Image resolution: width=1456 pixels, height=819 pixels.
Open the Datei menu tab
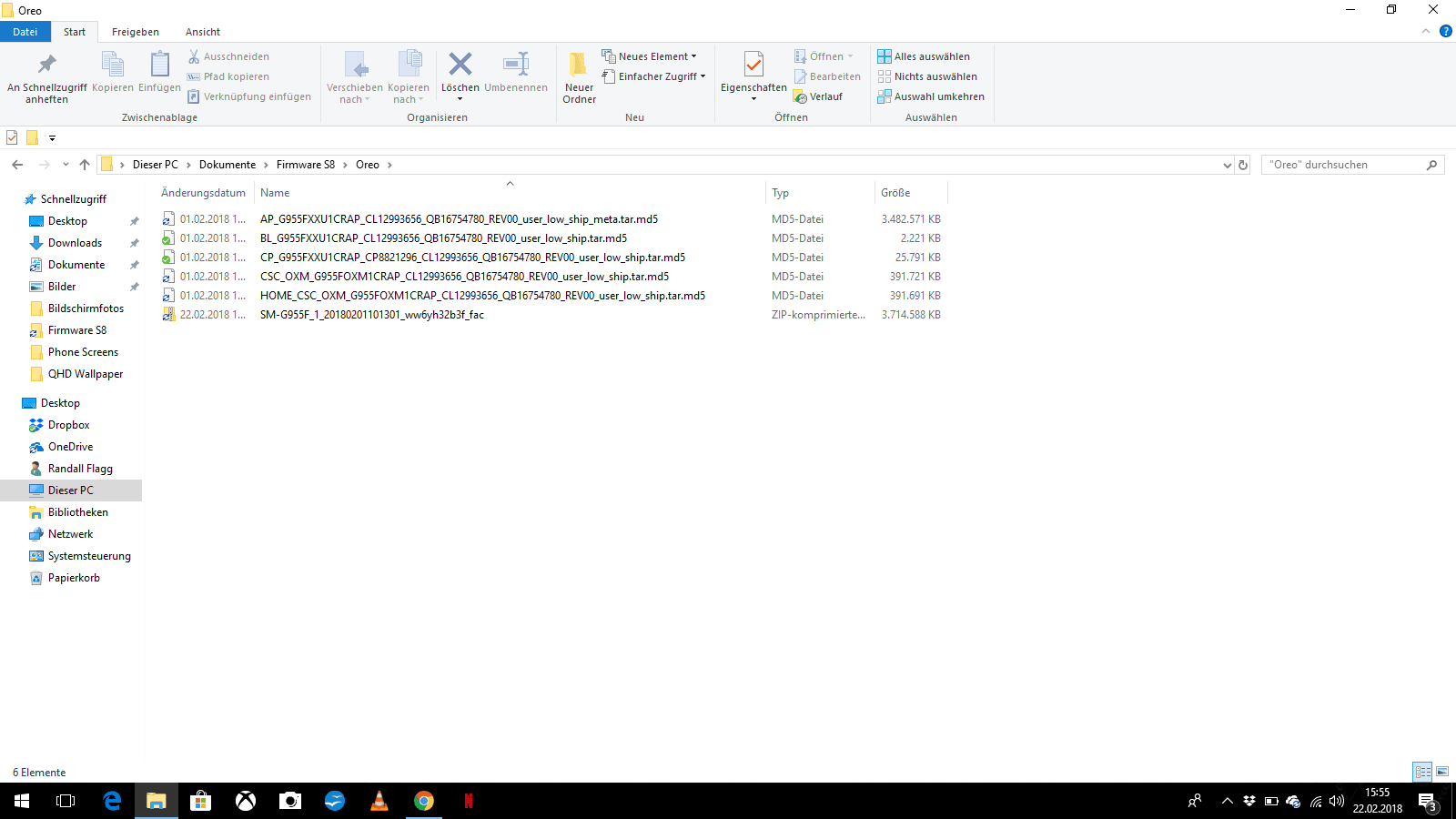(25, 32)
